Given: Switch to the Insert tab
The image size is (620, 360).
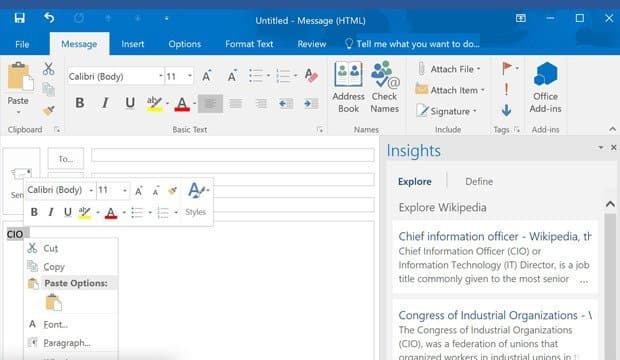Looking at the screenshot, I should pyautogui.click(x=132, y=44).
